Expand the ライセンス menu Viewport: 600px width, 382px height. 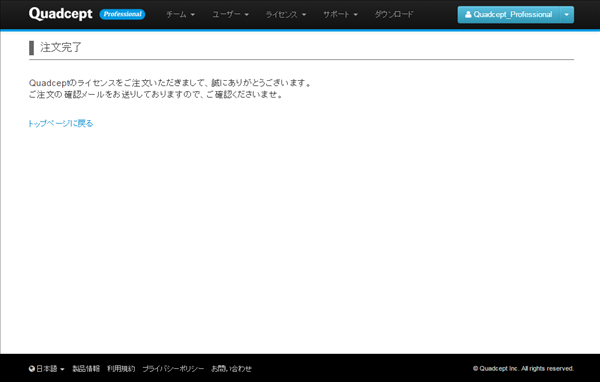click(x=286, y=15)
